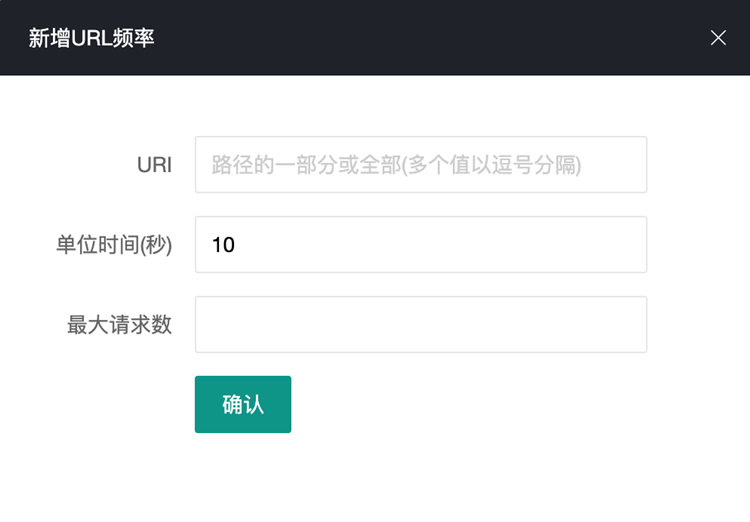Submit the URL frequency form via 确认

click(243, 405)
